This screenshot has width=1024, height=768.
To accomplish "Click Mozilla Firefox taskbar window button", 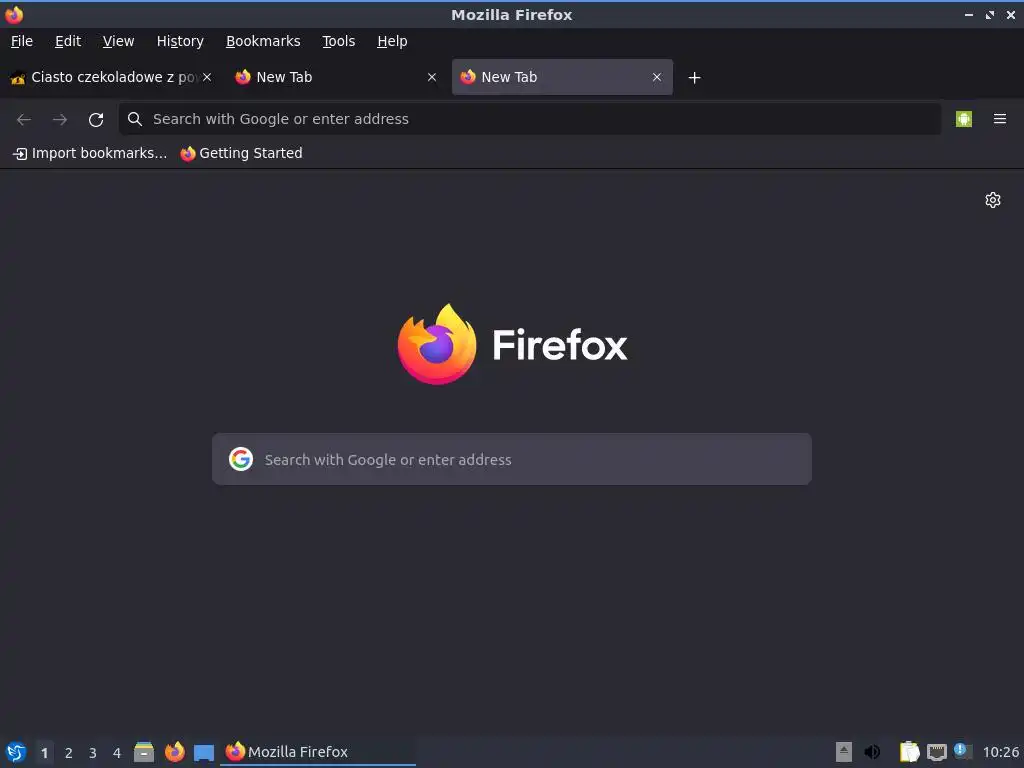I will click(x=318, y=752).
